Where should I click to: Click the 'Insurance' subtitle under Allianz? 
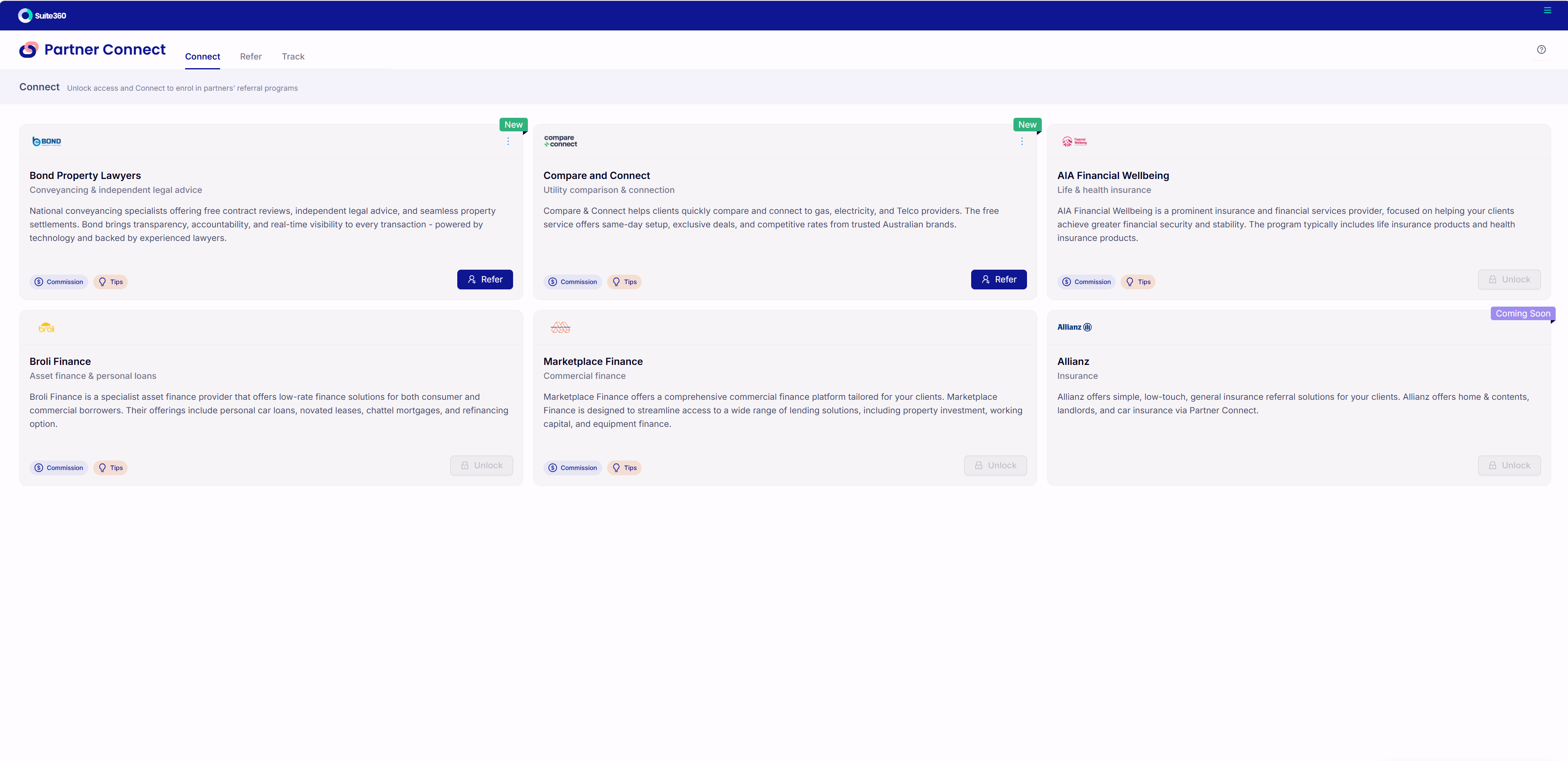pyautogui.click(x=1077, y=376)
